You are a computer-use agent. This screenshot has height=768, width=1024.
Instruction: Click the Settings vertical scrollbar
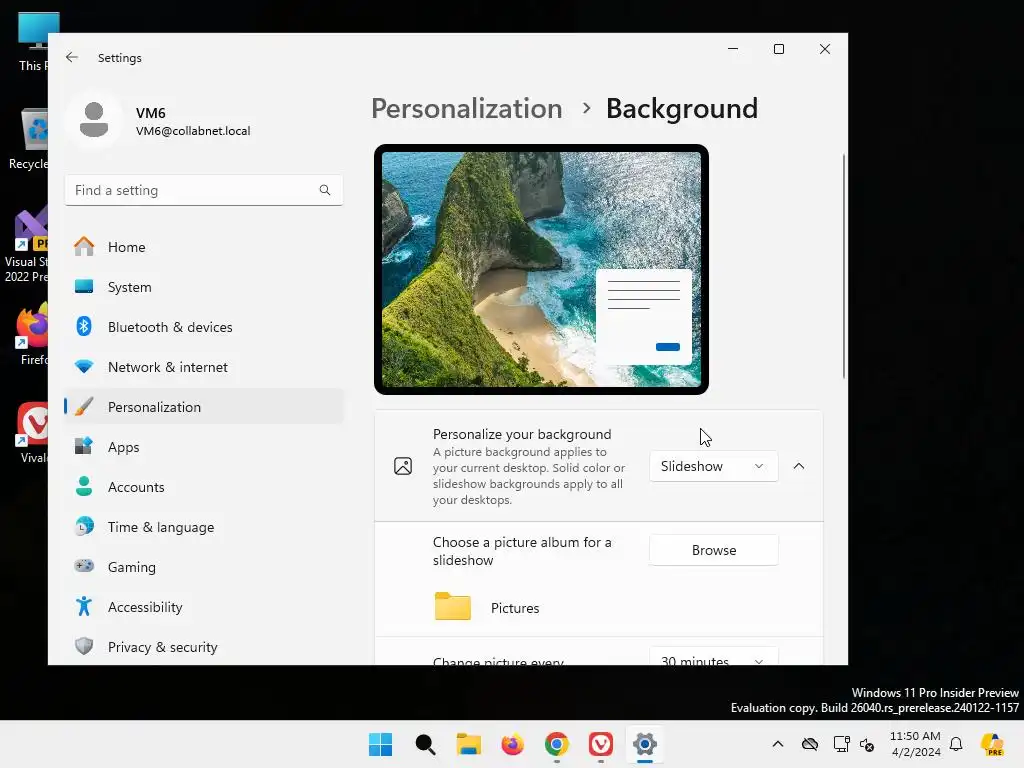[844, 266]
